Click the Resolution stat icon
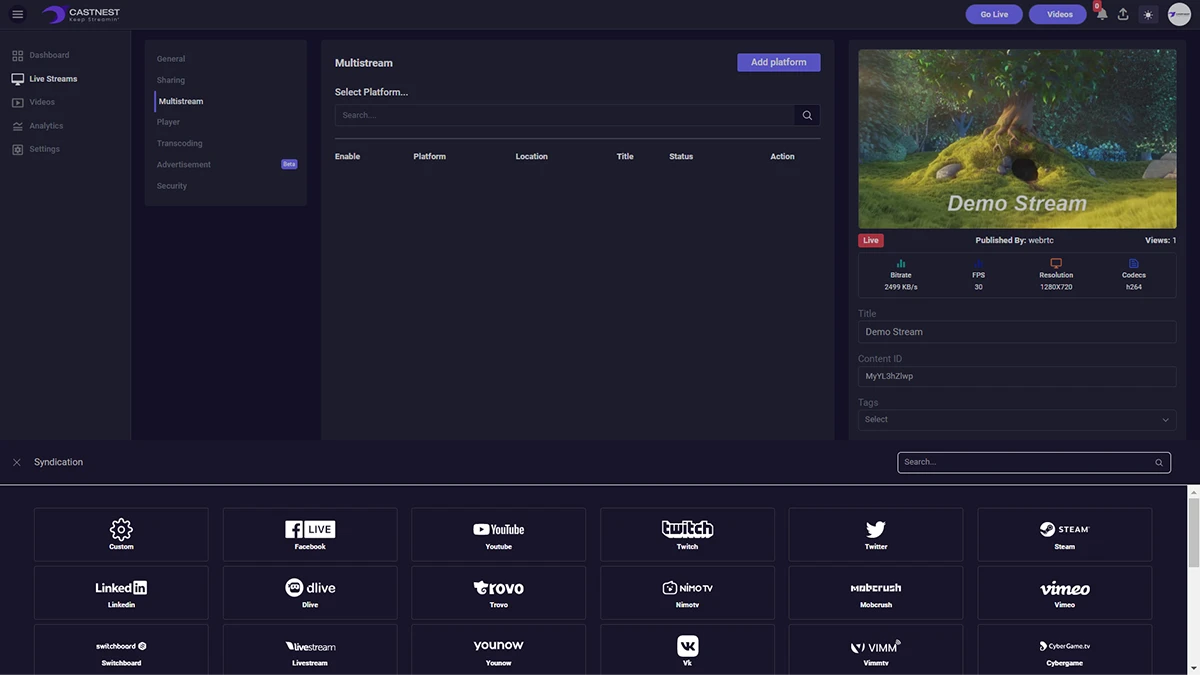 click(x=1056, y=264)
